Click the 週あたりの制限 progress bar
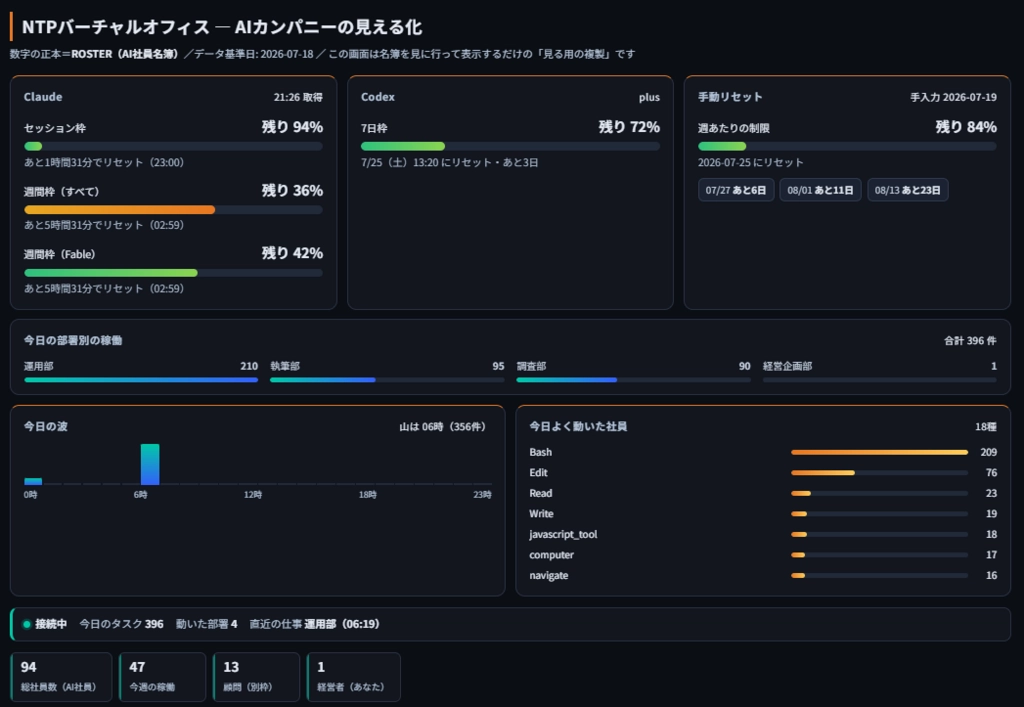The width and height of the screenshot is (1024, 707). pyautogui.click(x=847, y=146)
